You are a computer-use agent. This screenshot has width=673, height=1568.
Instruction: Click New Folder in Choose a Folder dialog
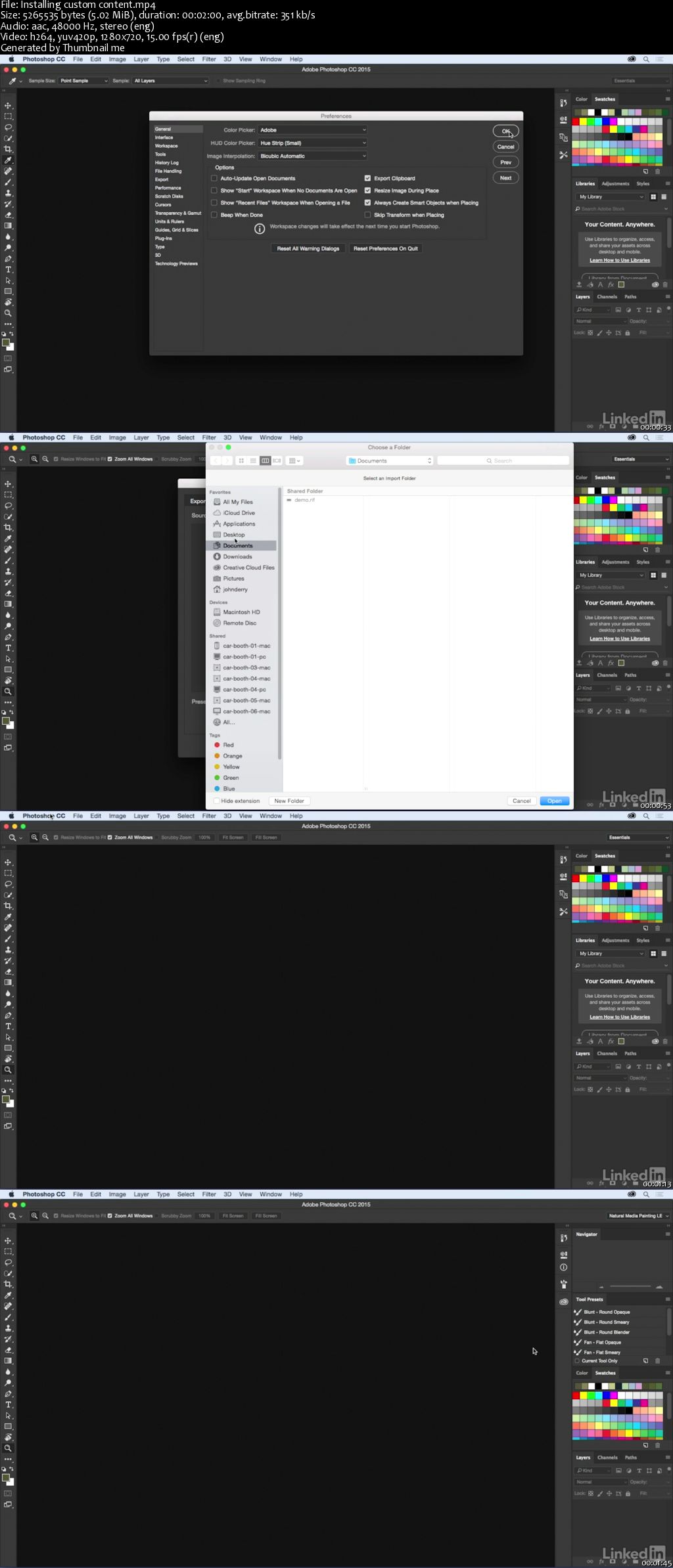[289, 801]
